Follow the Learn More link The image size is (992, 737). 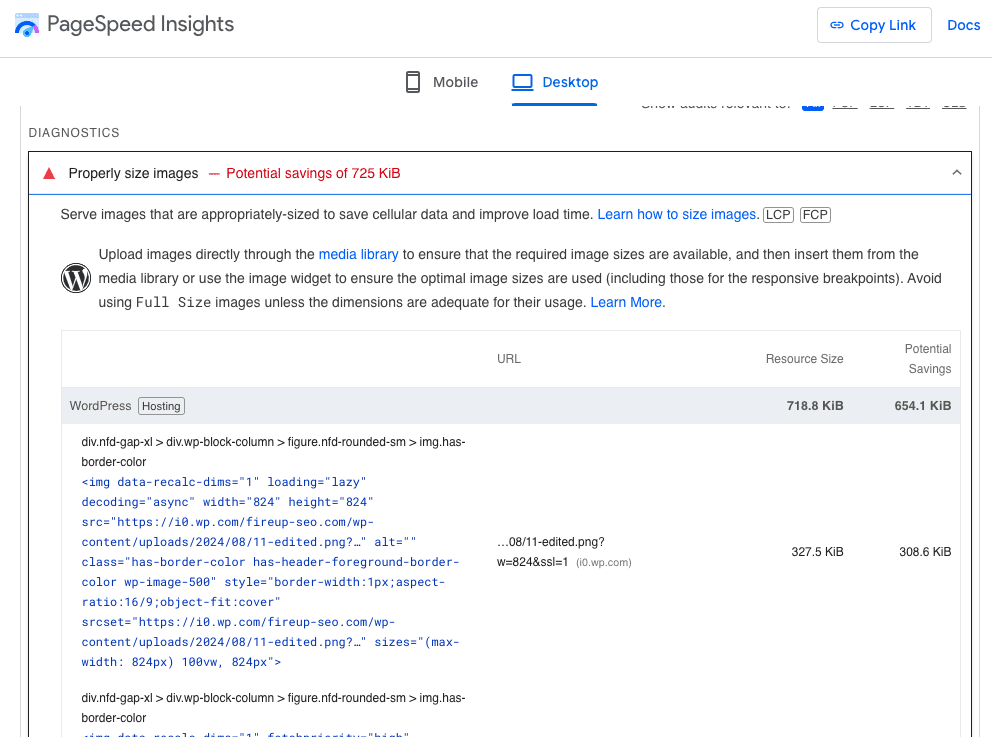click(x=626, y=302)
